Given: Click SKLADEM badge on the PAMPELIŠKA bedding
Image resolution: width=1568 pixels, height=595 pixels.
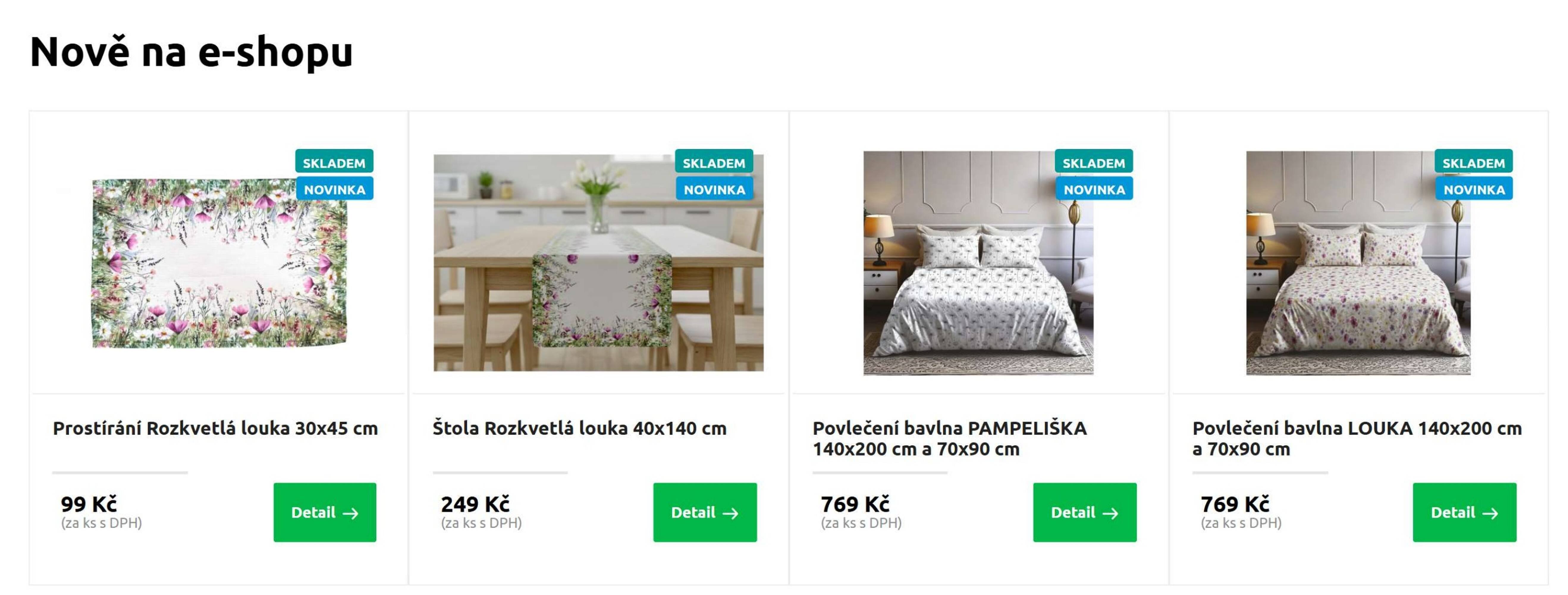Looking at the screenshot, I should point(1094,162).
